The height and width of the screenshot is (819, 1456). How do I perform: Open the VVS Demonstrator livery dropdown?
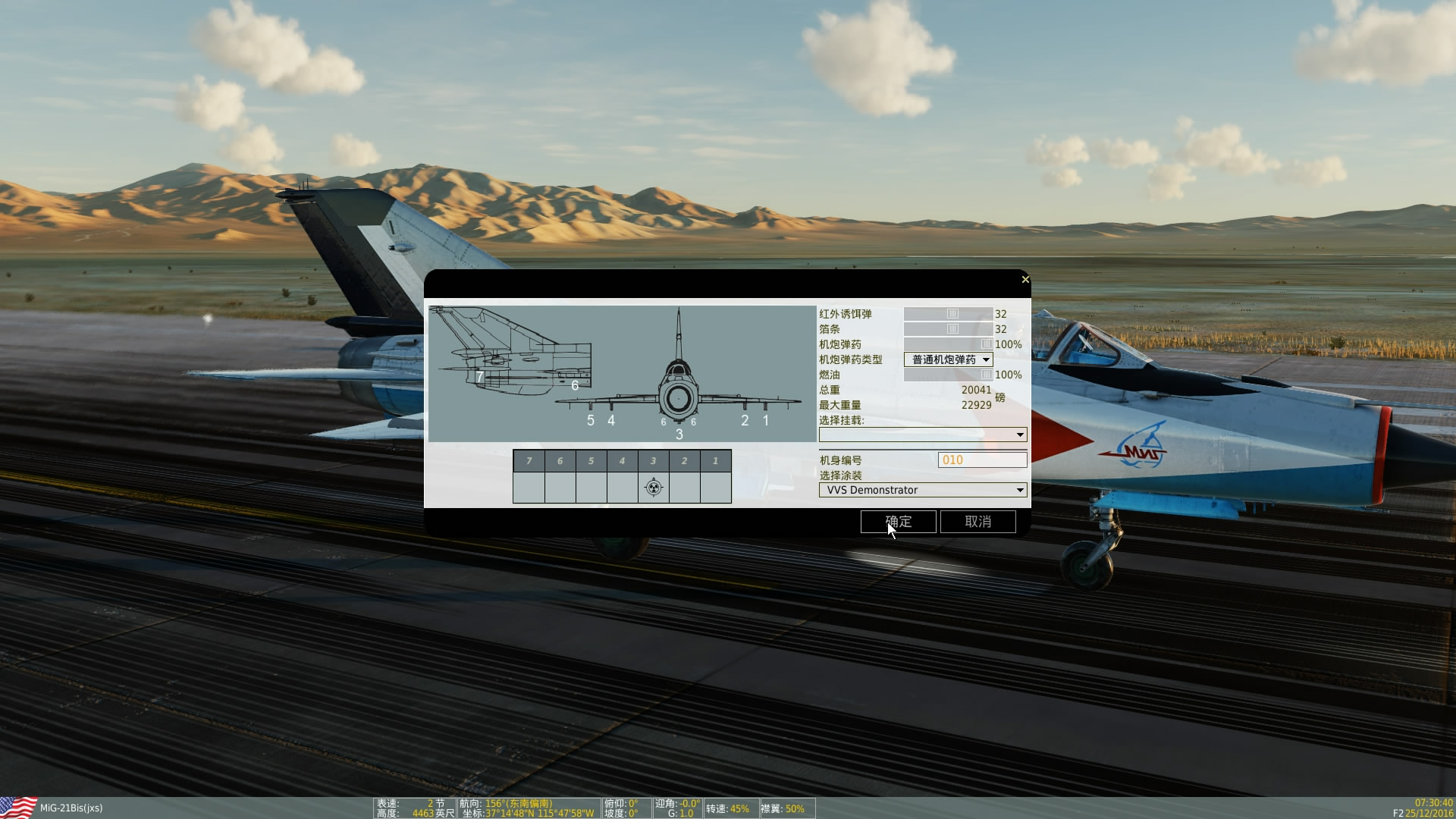[922, 490]
